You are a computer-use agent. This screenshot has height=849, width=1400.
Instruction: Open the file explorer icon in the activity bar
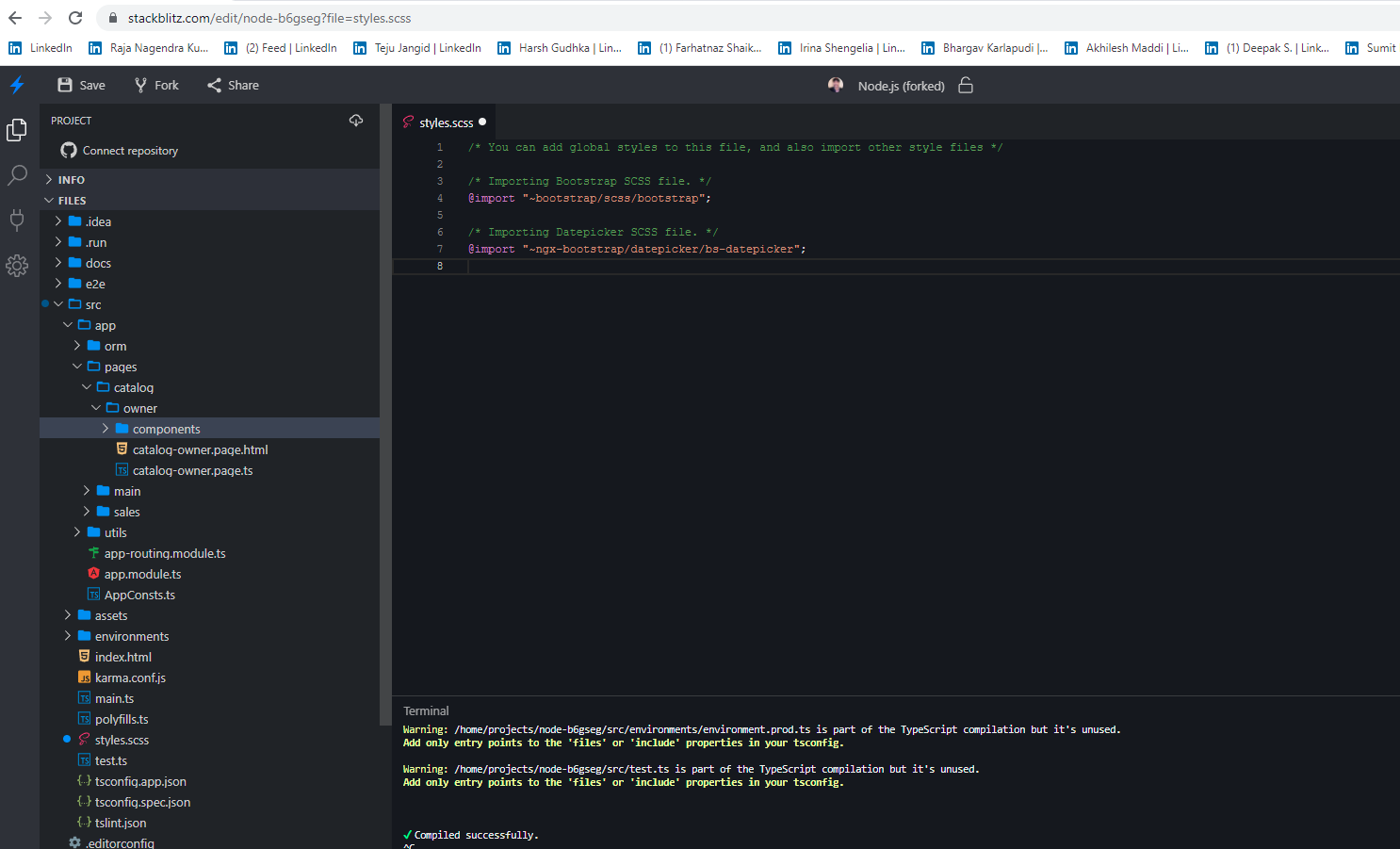[17, 130]
